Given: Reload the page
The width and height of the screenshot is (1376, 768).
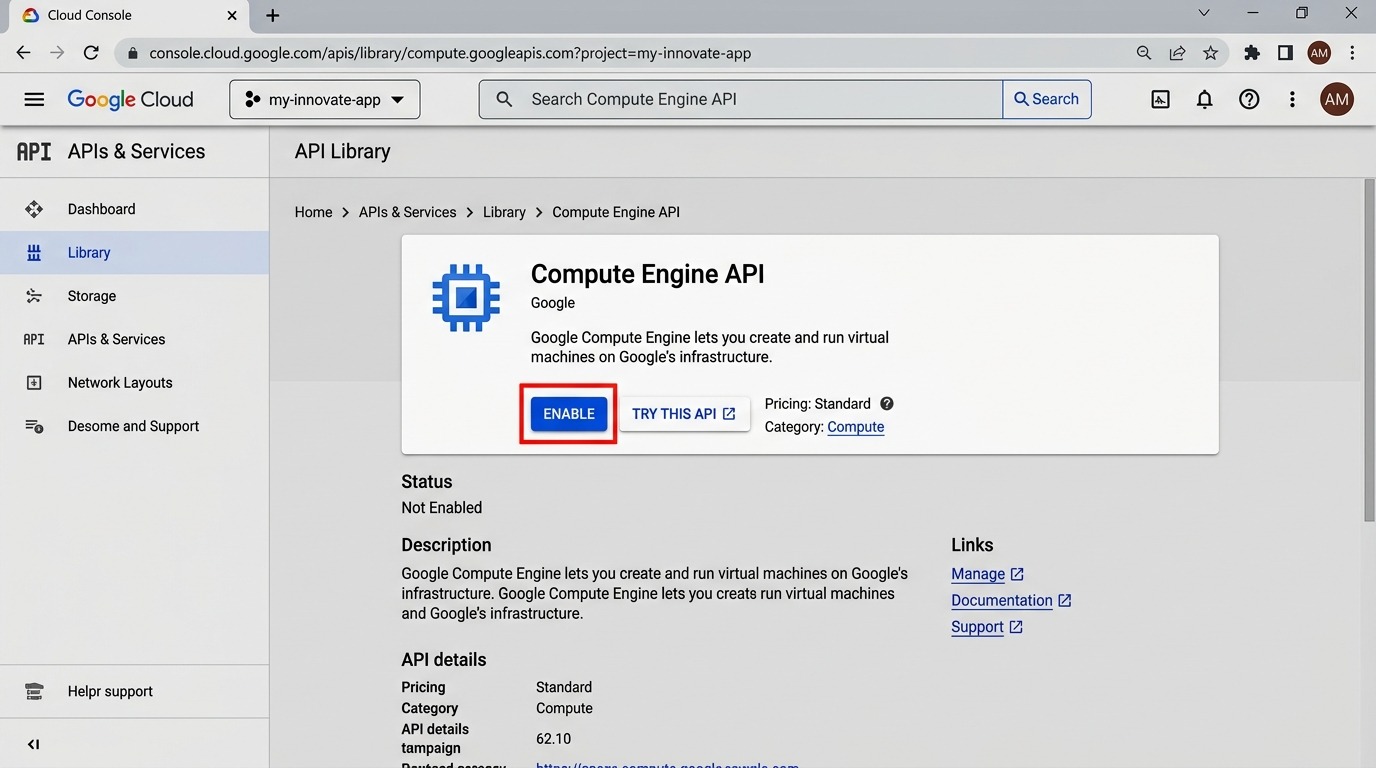Looking at the screenshot, I should click(x=91, y=53).
